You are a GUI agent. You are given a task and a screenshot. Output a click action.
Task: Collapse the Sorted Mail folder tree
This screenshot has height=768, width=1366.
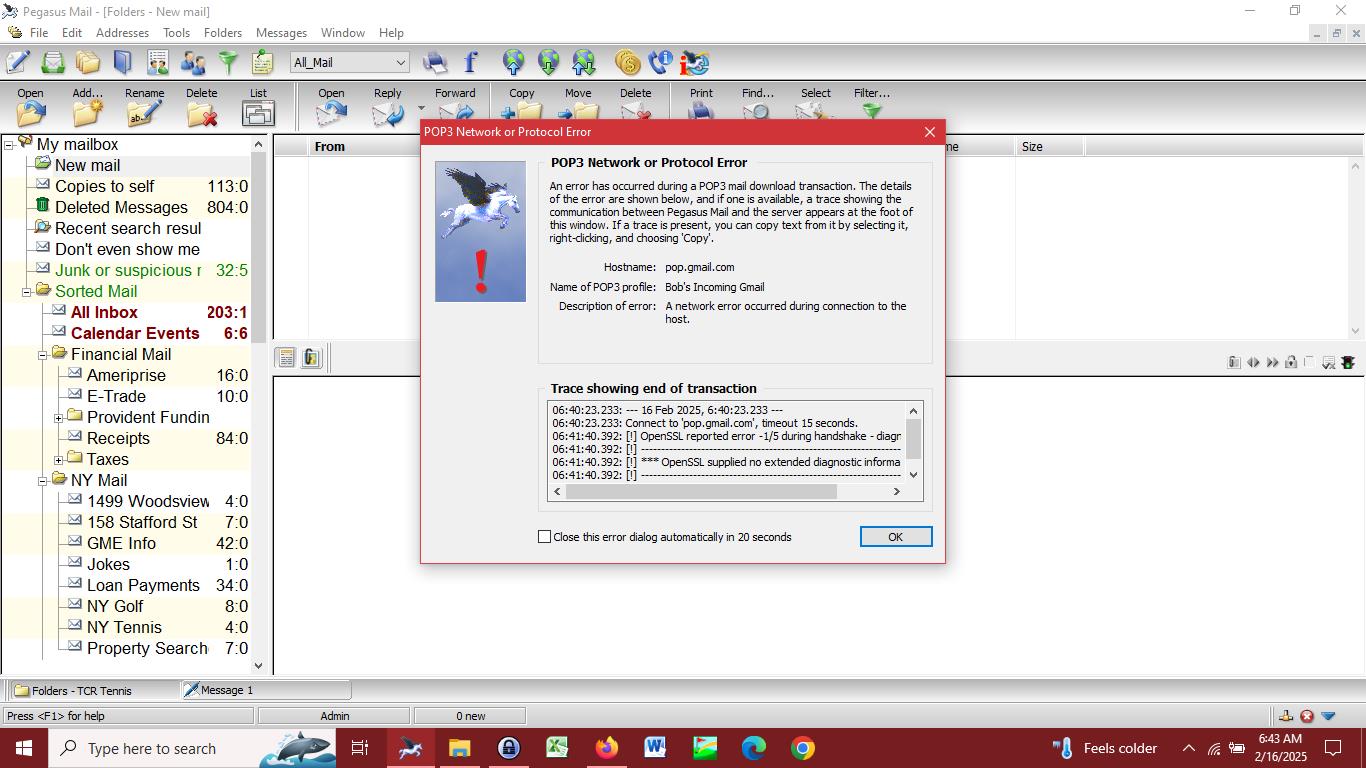click(x=27, y=292)
